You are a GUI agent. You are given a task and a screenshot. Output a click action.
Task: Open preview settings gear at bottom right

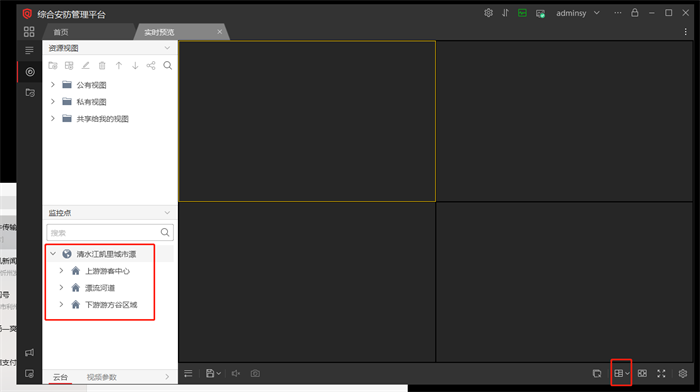click(x=683, y=373)
